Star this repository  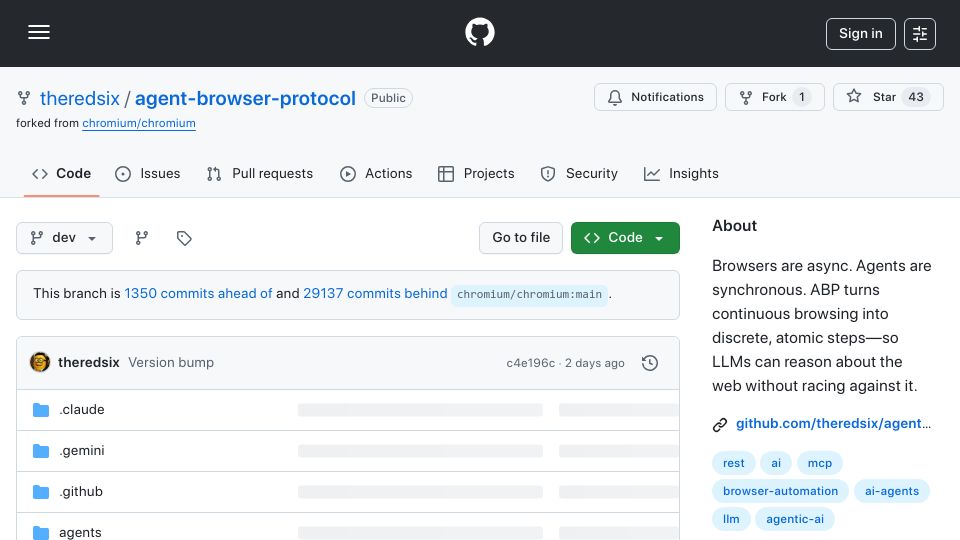[x=888, y=97]
